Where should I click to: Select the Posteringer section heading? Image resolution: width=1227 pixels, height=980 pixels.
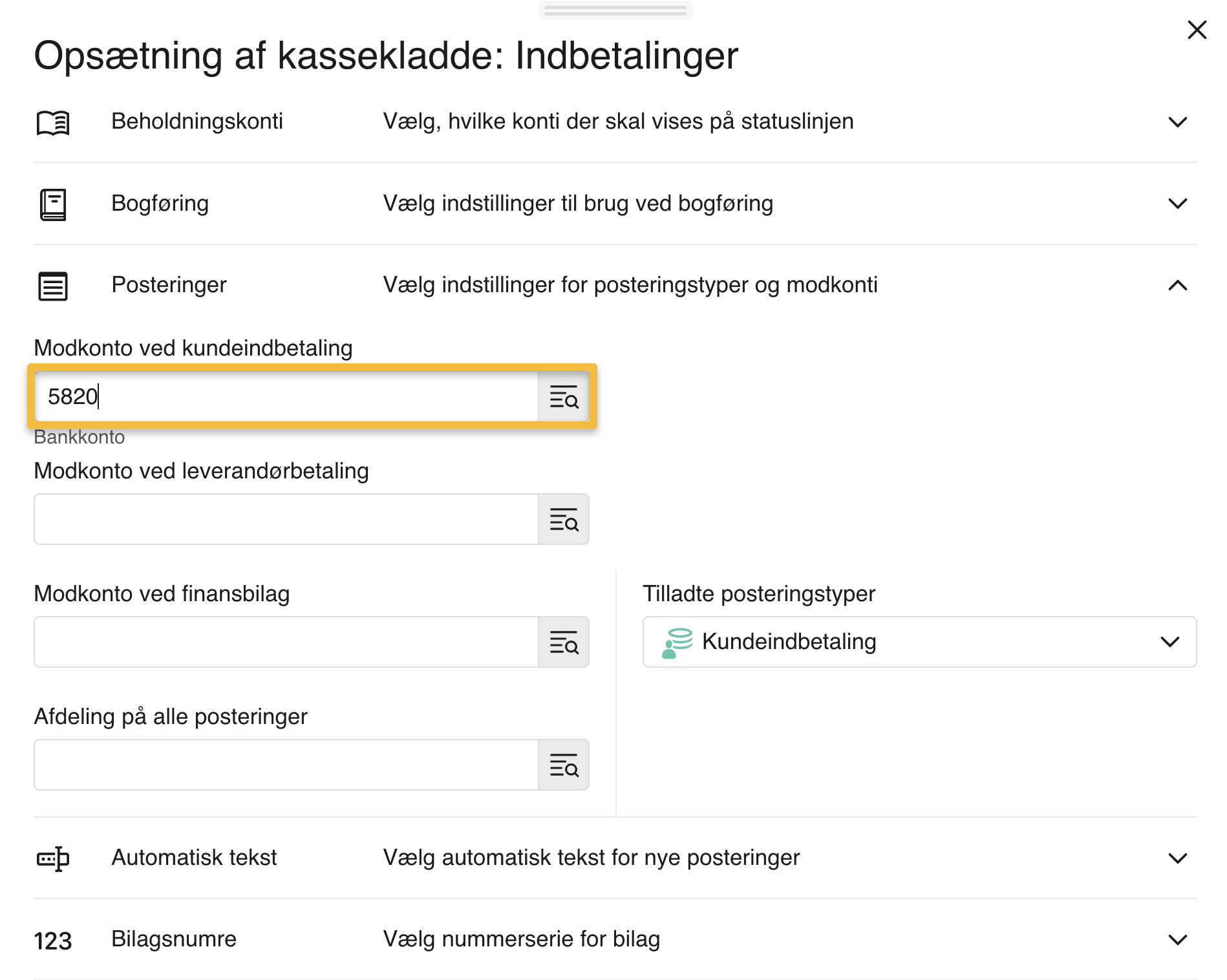tap(169, 285)
